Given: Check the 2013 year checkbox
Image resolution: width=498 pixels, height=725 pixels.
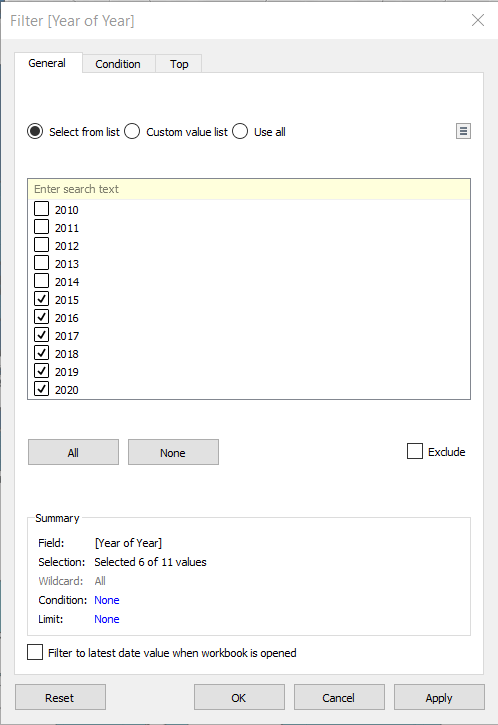Looking at the screenshot, I should pyautogui.click(x=42, y=263).
